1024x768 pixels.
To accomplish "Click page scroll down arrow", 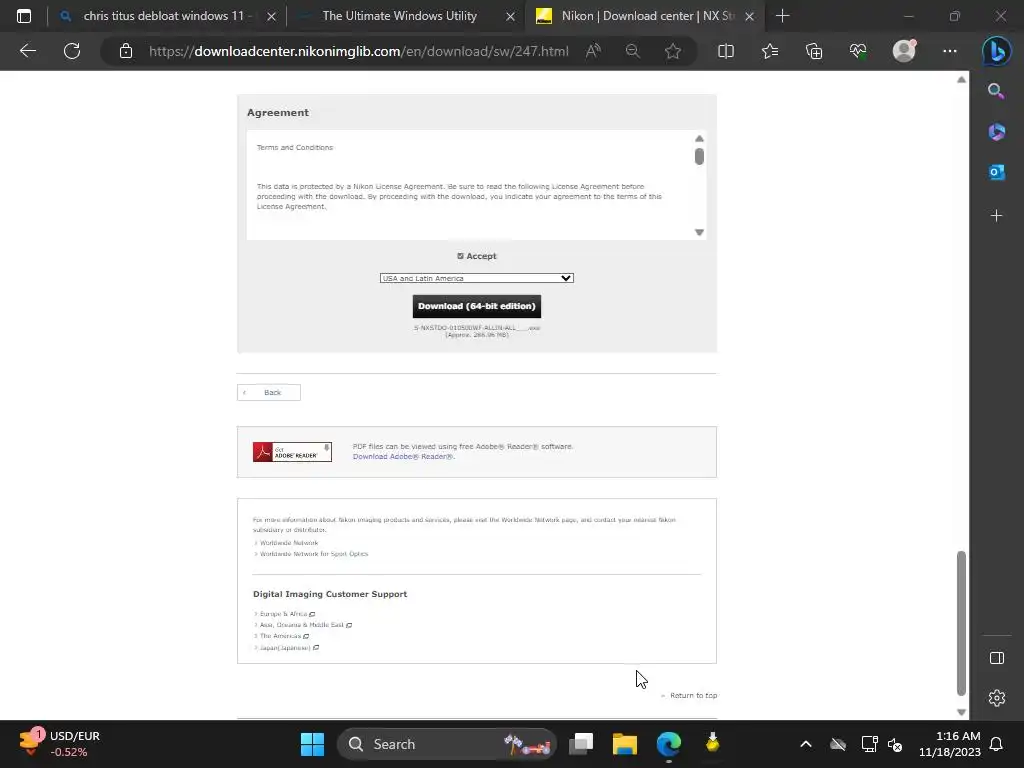I will click(x=961, y=712).
